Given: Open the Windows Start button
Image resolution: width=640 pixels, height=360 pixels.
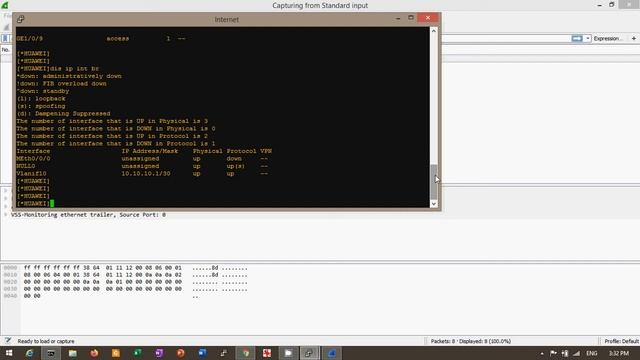Looking at the screenshot, I should click(x=9, y=353).
